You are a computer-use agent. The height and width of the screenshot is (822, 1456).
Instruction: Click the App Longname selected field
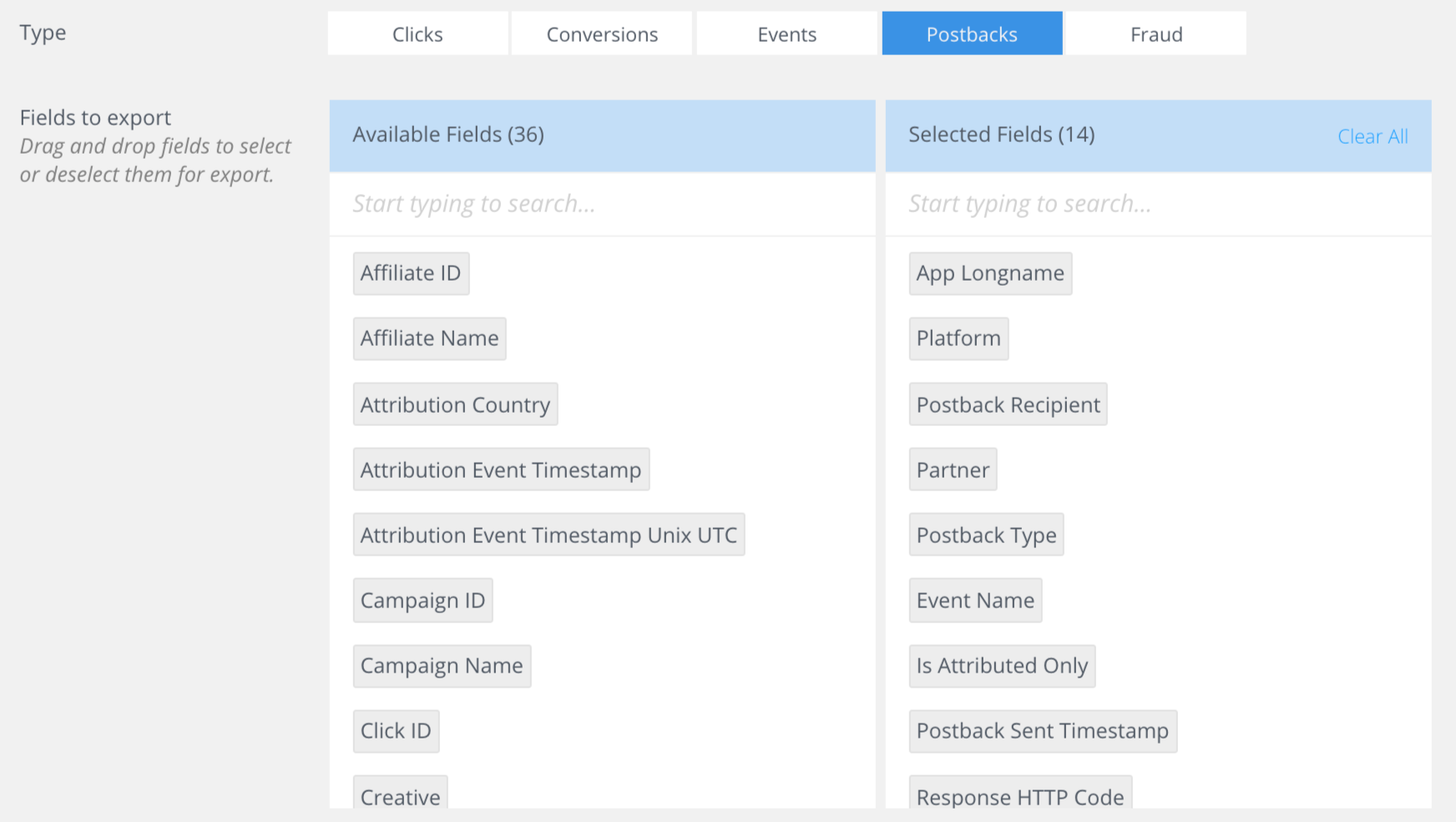[990, 274]
